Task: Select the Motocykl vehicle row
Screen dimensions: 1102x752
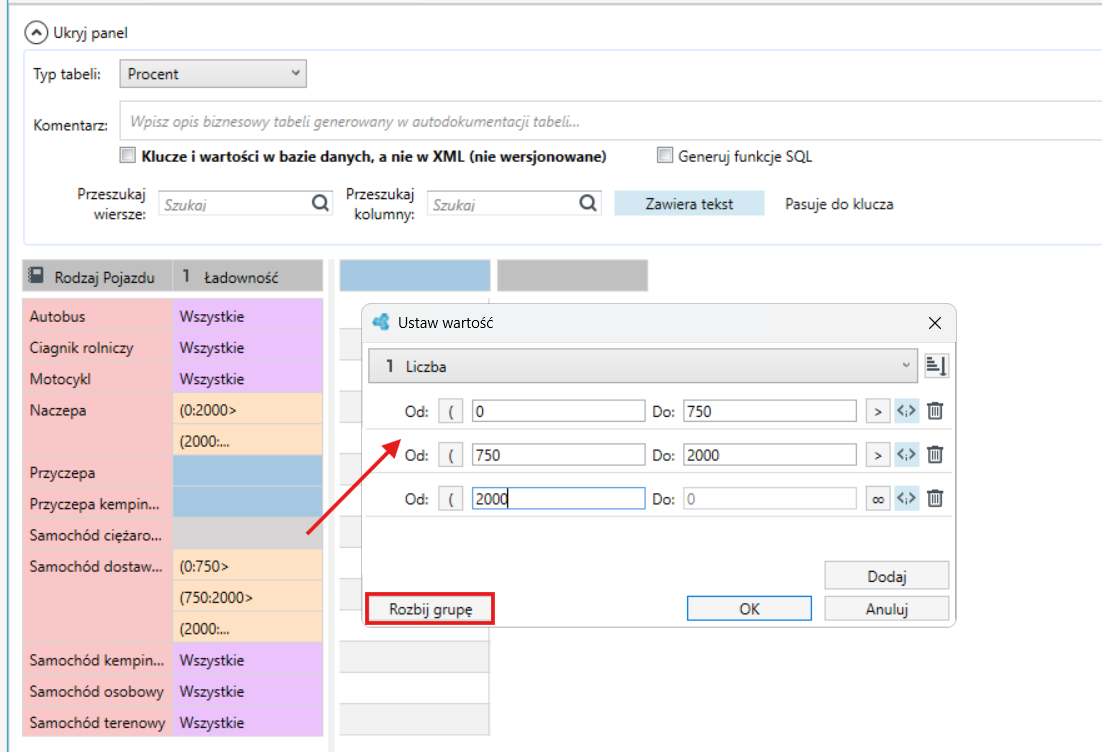Action: coord(98,379)
